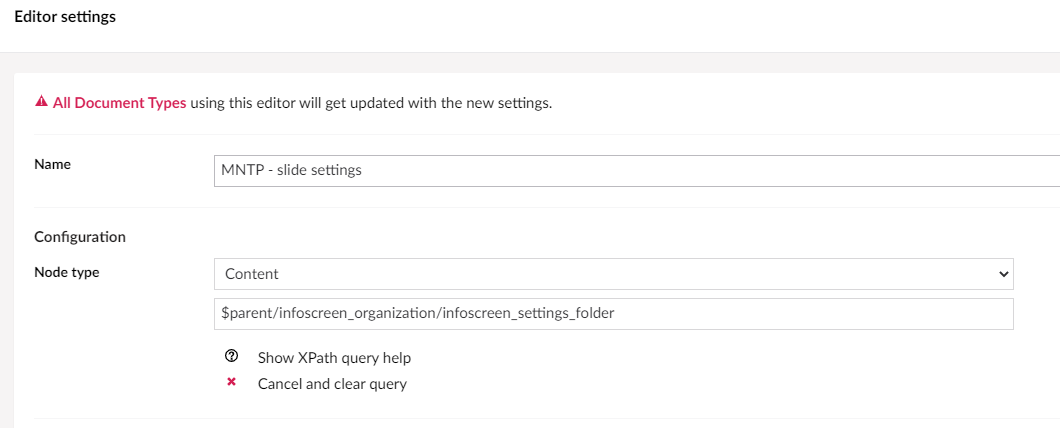Click the "will get updated" warning message text
This screenshot has width=1060, height=428.
pos(372,103)
